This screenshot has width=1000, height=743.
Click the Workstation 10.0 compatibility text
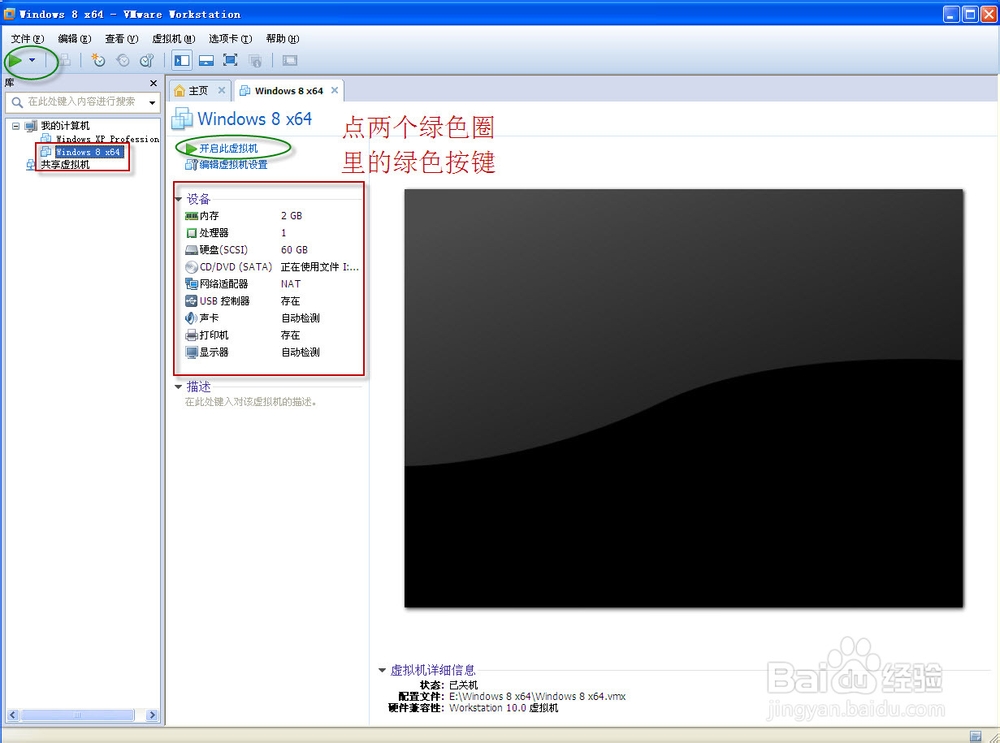click(x=503, y=708)
